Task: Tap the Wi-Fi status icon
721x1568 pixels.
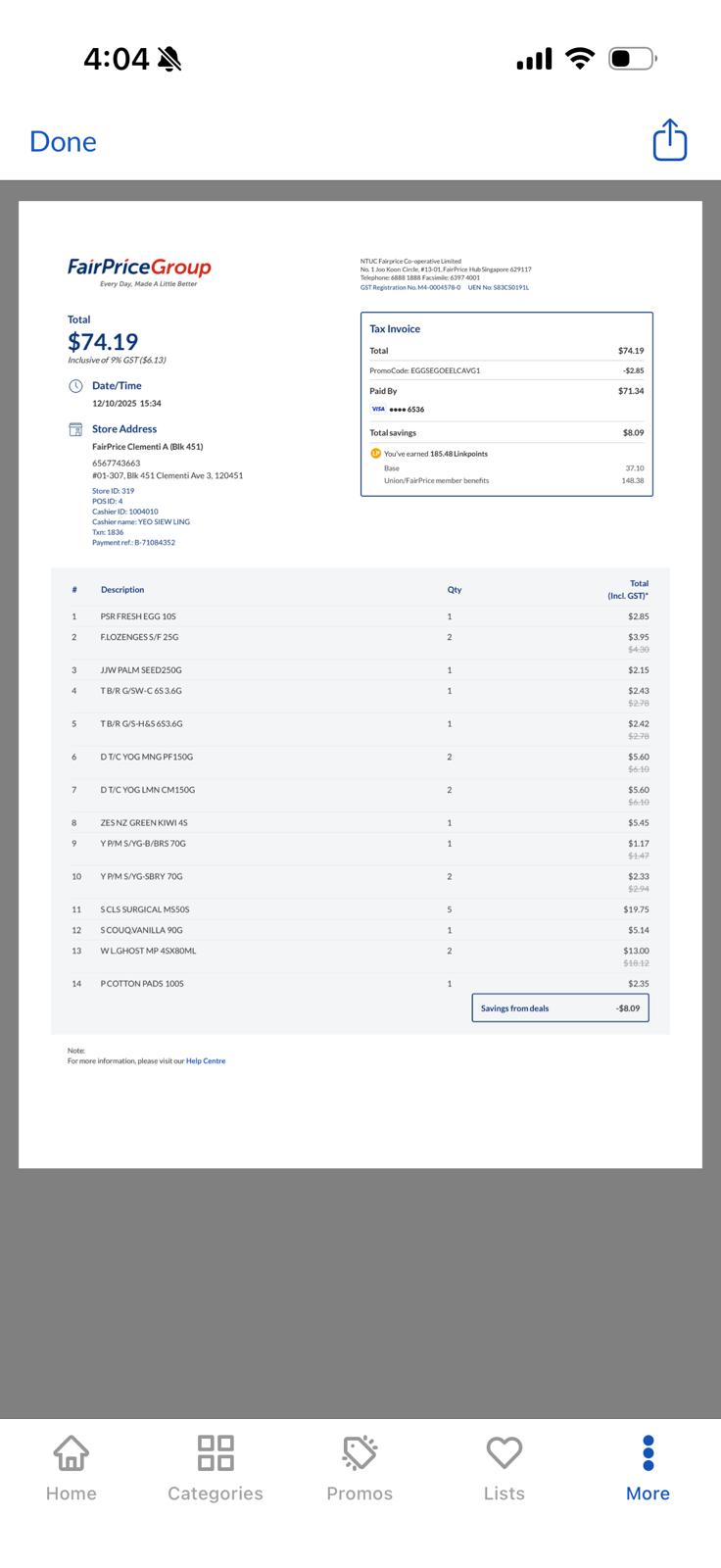Action: coord(581,59)
